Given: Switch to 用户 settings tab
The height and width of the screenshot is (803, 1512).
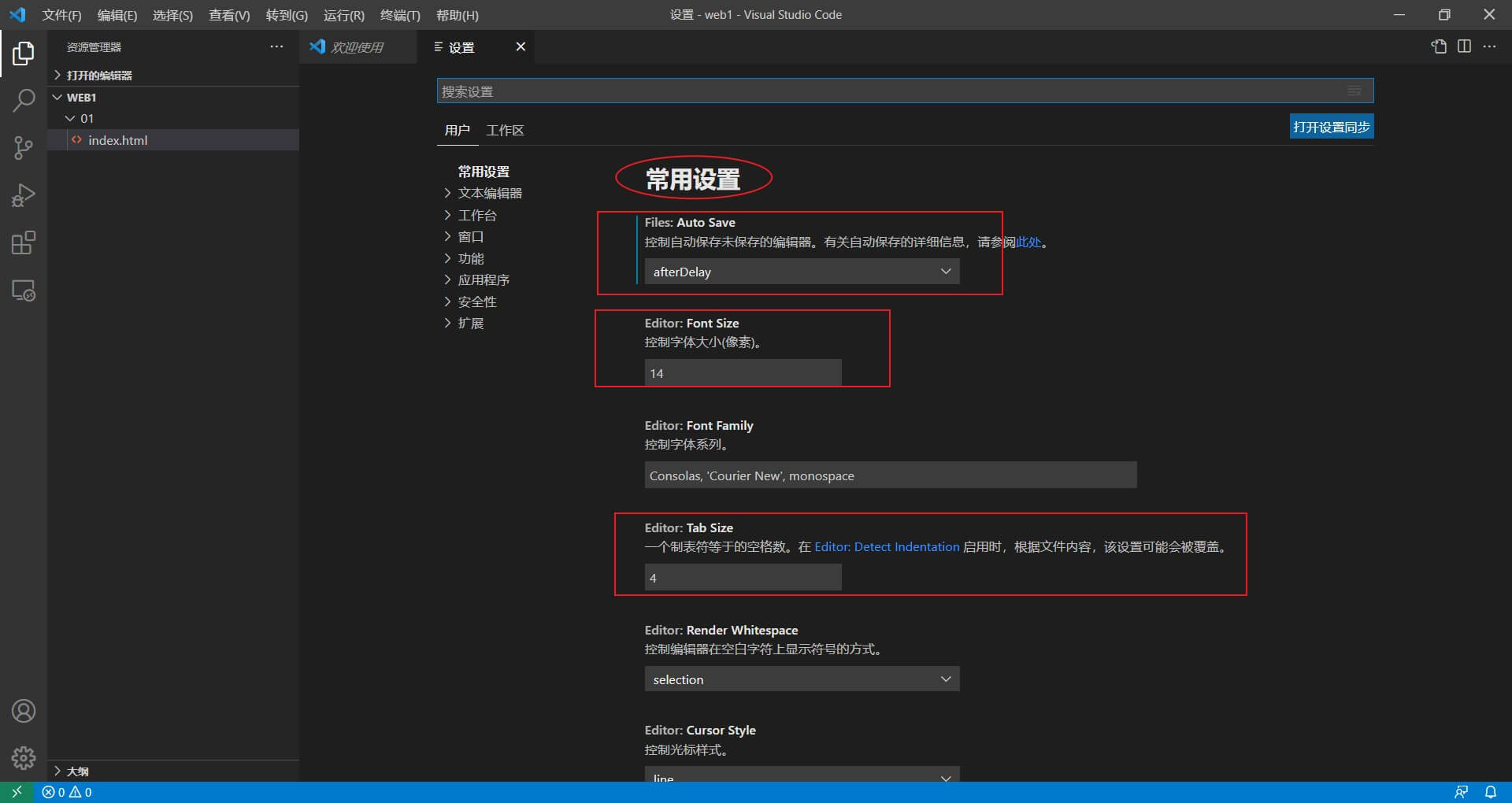Looking at the screenshot, I should (x=457, y=131).
